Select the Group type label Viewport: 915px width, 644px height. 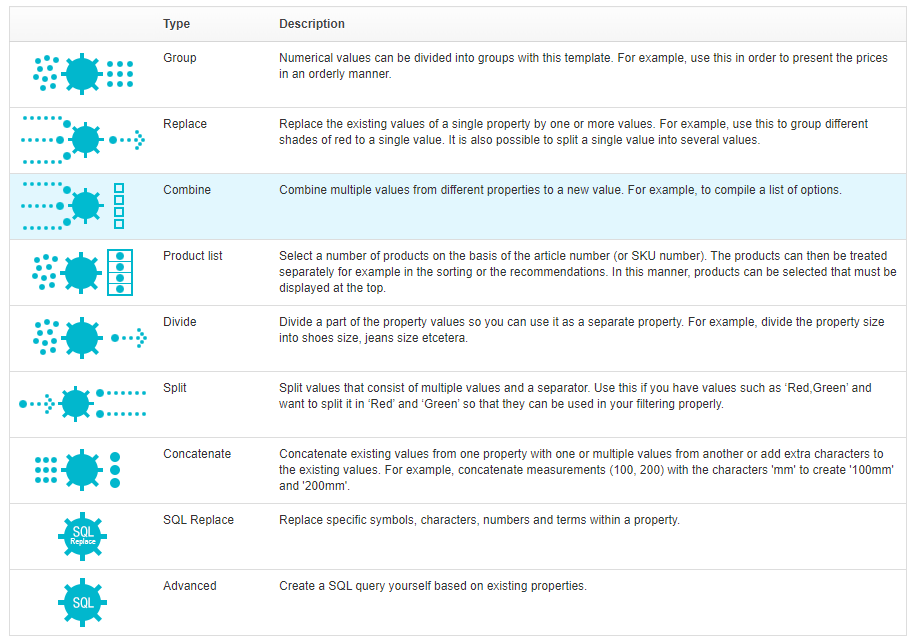[x=180, y=58]
